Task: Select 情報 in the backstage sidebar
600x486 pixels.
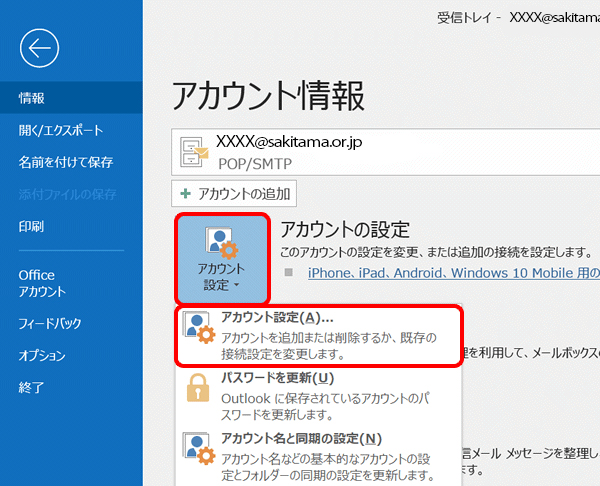Action: 71,98
